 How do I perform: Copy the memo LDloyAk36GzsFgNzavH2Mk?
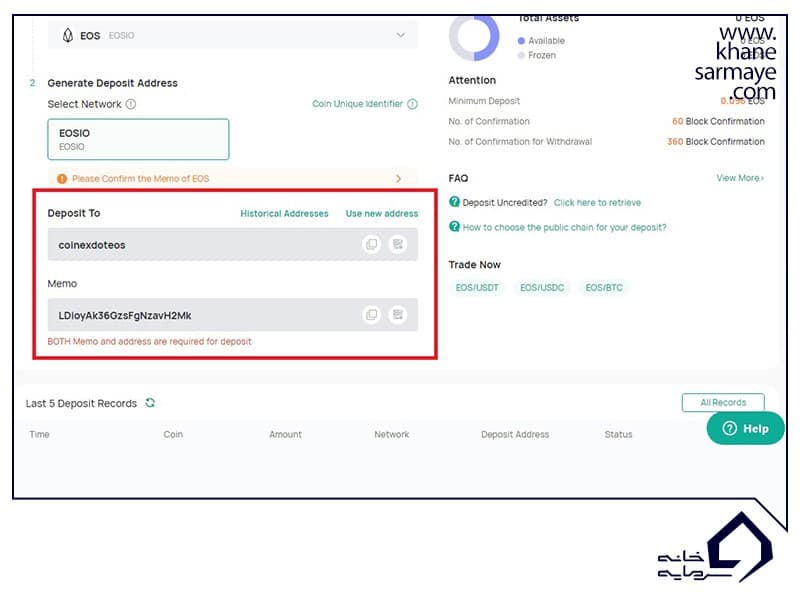371,315
